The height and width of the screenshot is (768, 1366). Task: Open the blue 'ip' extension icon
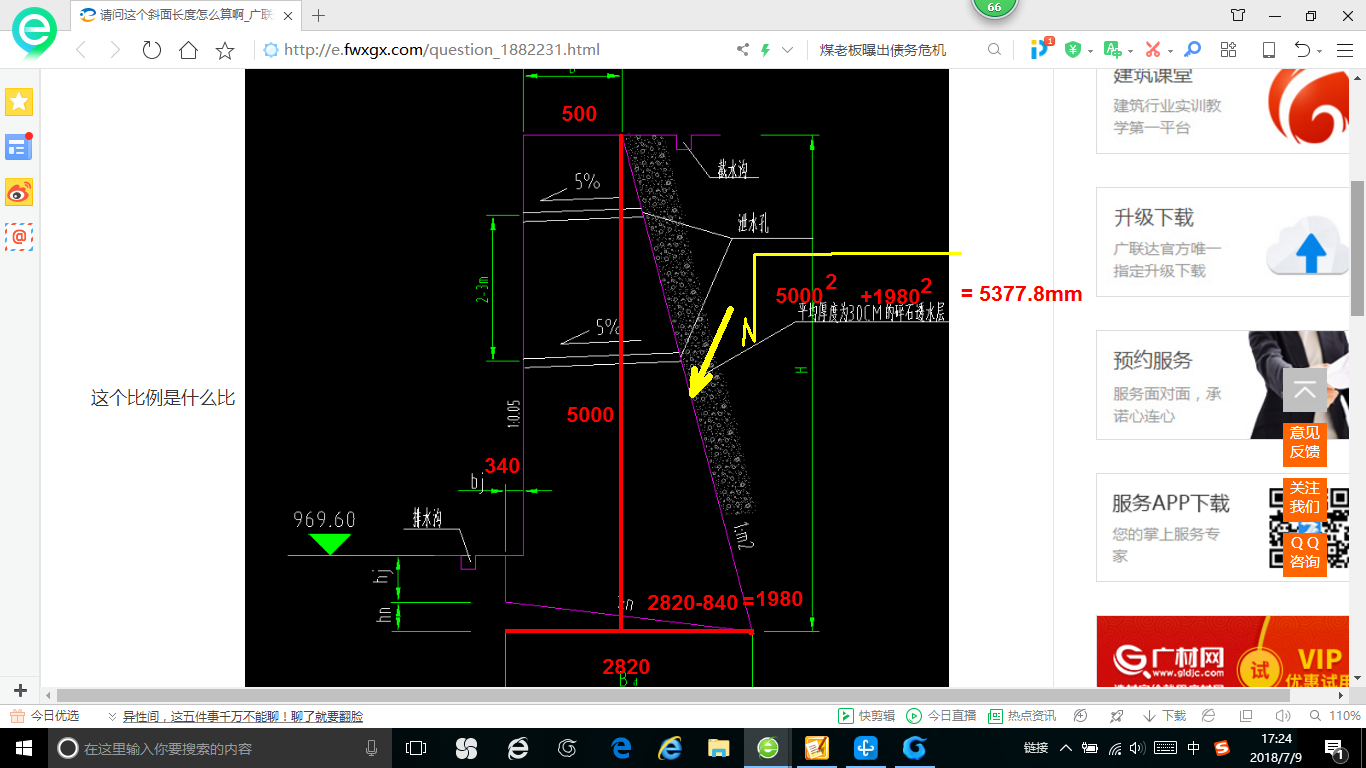(1041, 48)
